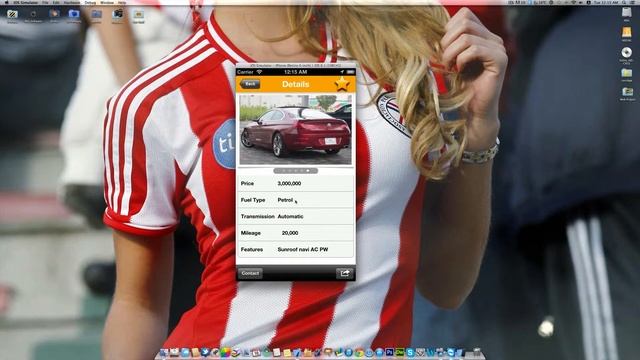Click the Wi-Fi icon in the Mac menu bar
Image resolution: width=640 pixels, height=360 pixels.
pos(574,2)
